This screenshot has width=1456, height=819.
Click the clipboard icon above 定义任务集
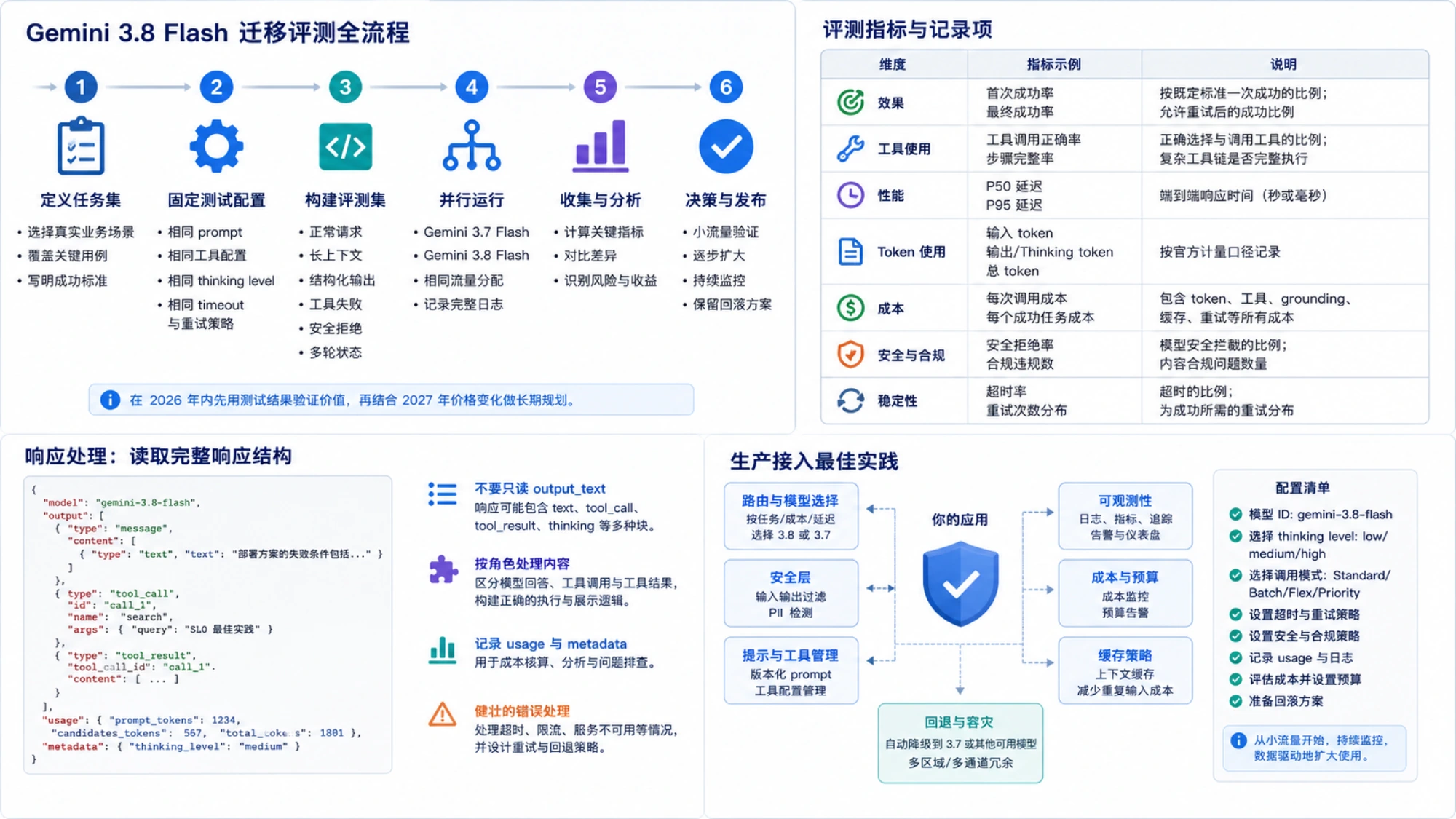pyautogui.click(x=81, y=146)
